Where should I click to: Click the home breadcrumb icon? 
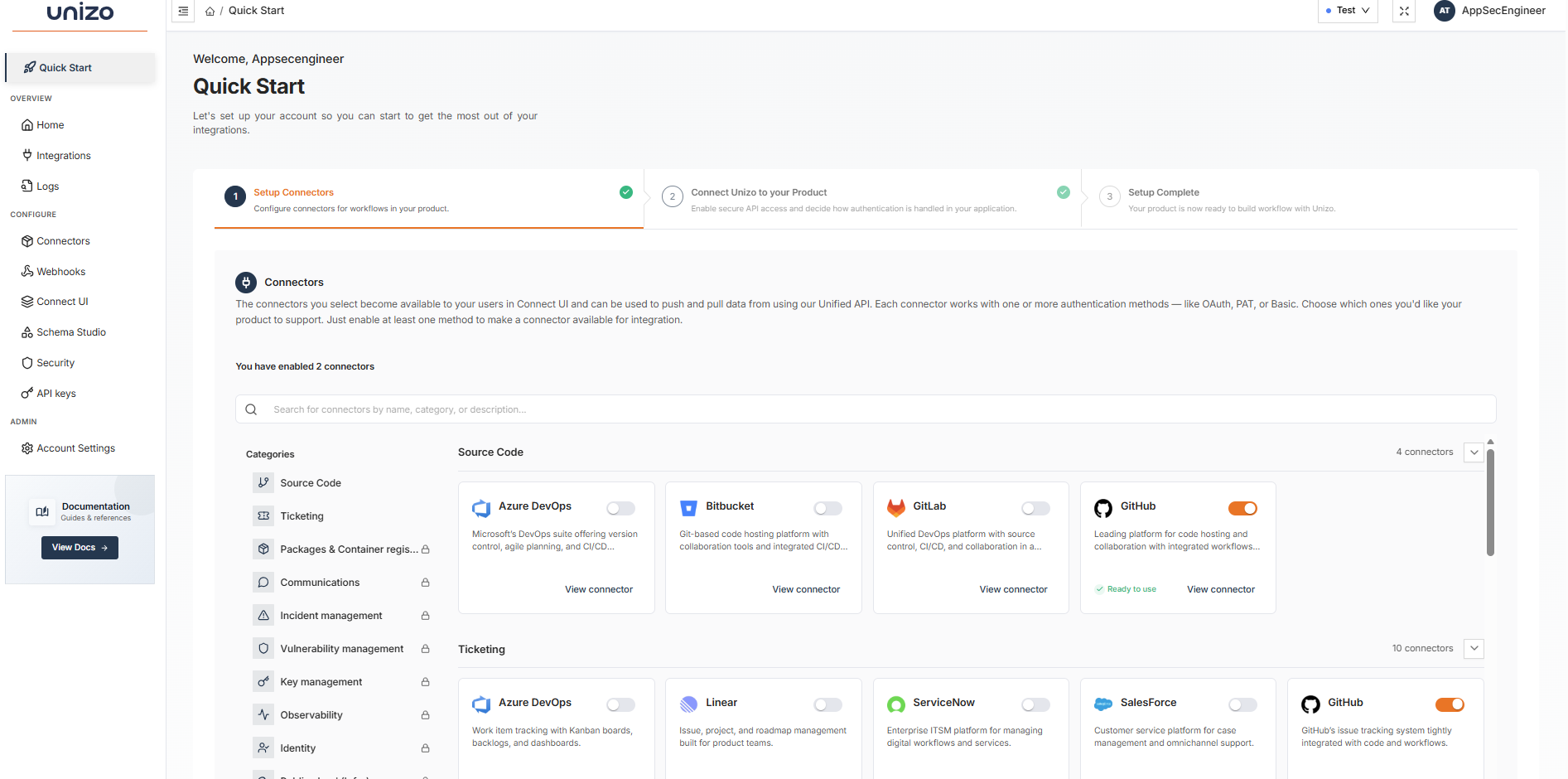pos(210,12)
